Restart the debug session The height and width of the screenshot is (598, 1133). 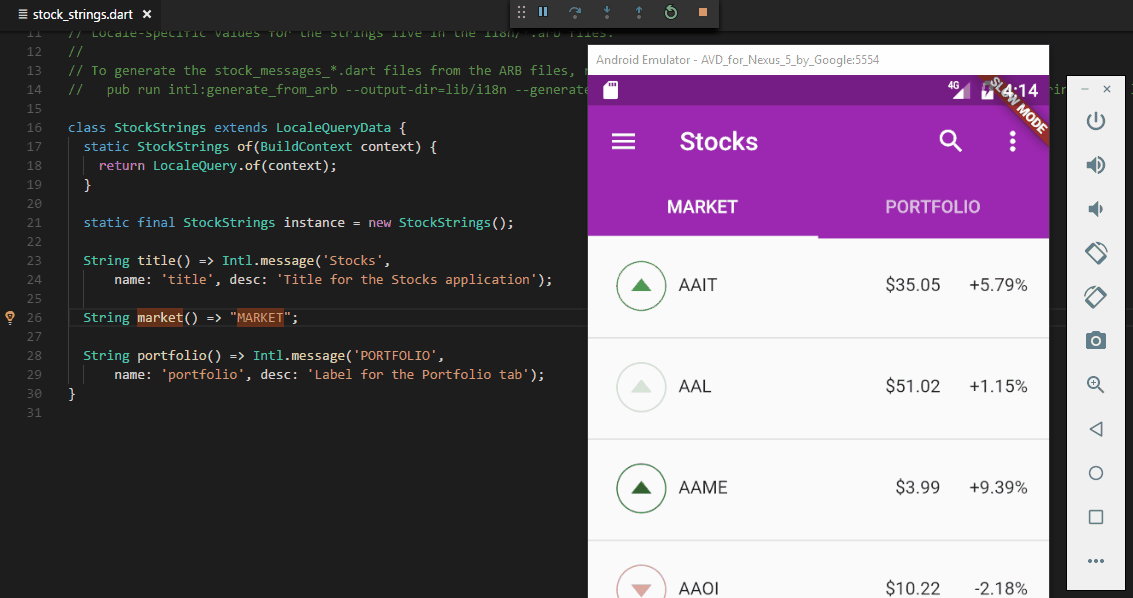tap(671, 12)
